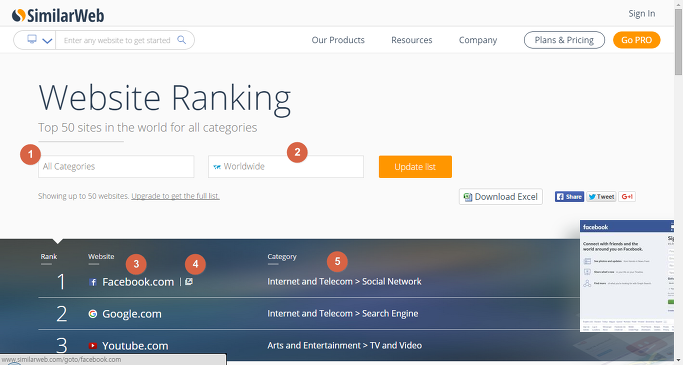Click the Facebook site preview thumbnail
The width and height of the screenshot is (683, 365).
626,276
